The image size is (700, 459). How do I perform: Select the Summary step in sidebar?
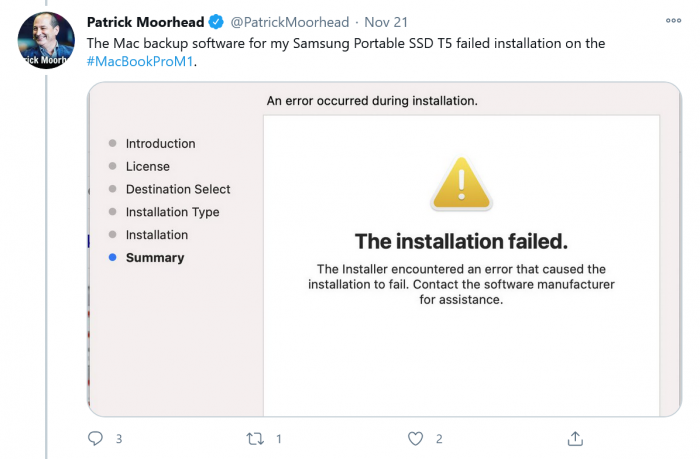155,258
